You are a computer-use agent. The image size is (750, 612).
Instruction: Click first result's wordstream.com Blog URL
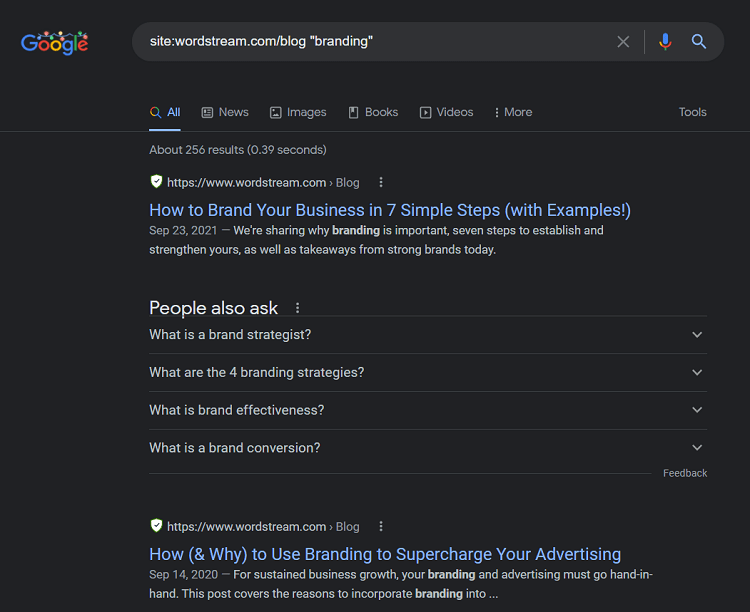tap(263, 182)
